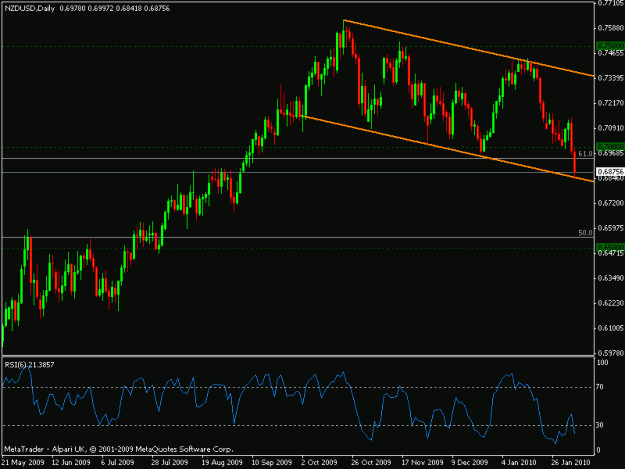Click the 10 Sep 2009 date label
This screenshot has height=469, width=625.
[x=271, y=463]
